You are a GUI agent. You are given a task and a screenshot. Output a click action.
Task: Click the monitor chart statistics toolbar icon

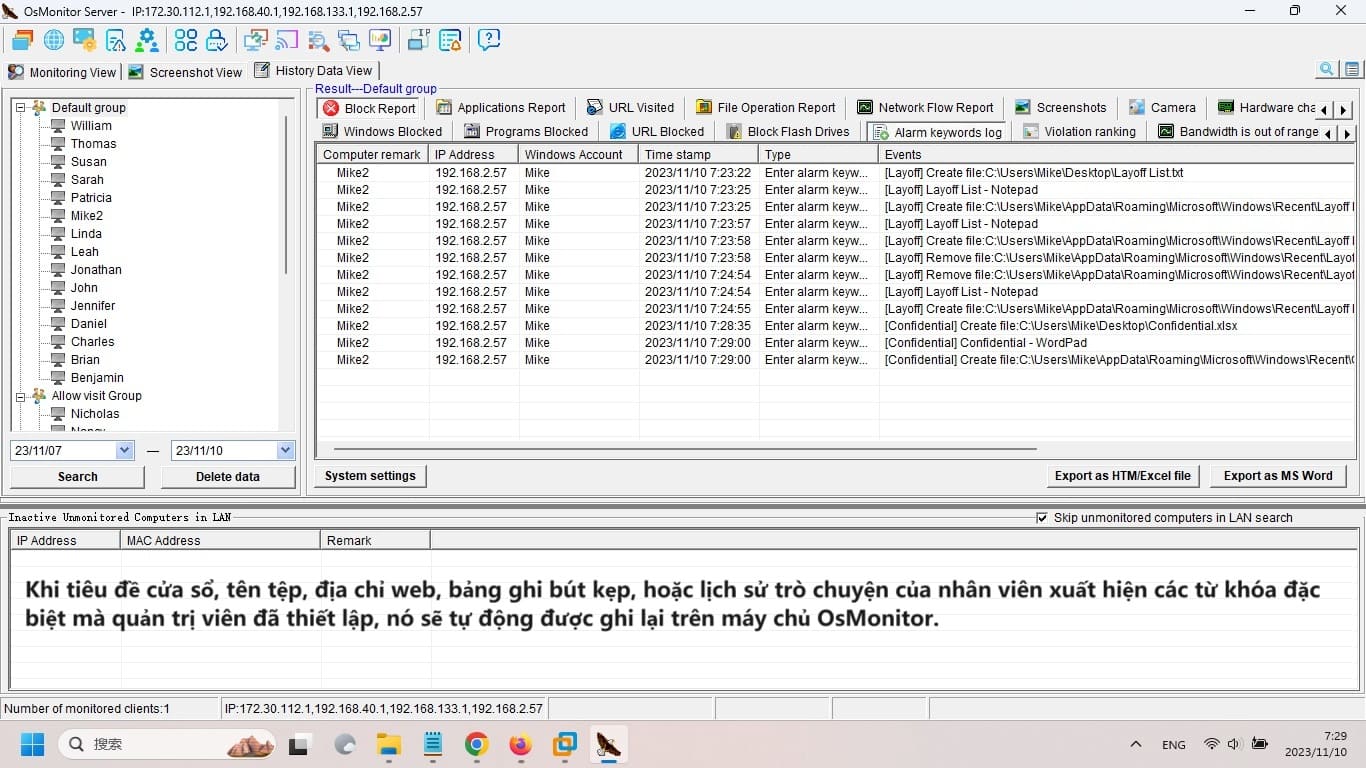pos(380,40)
